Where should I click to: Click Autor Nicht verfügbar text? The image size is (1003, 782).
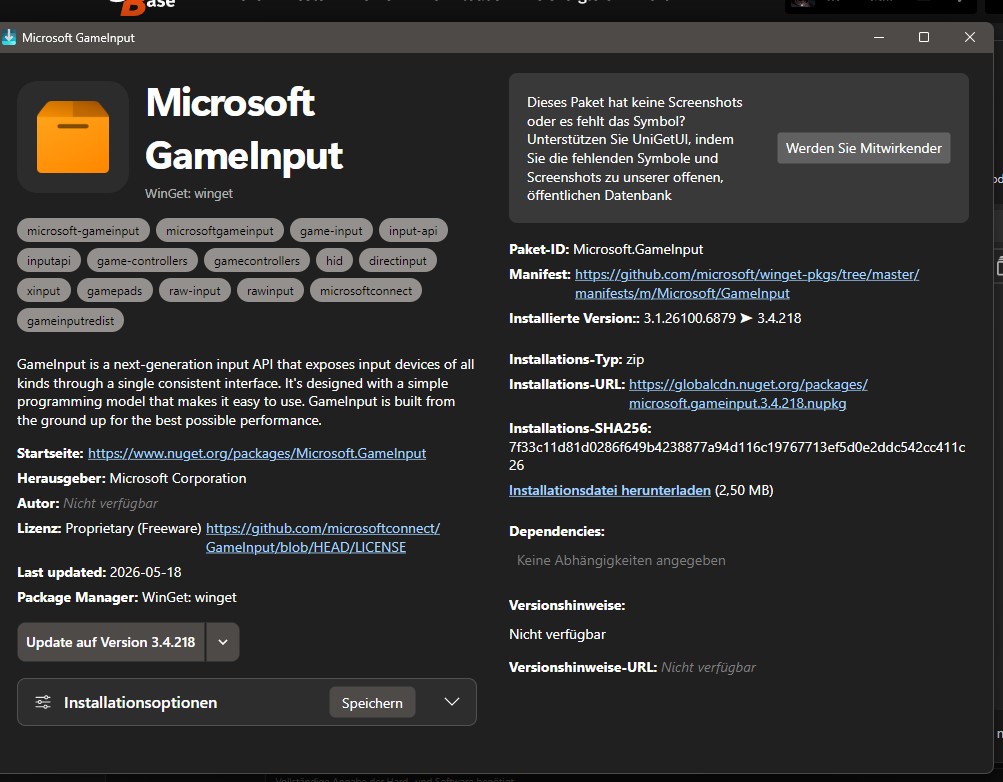tap(111, 503)
